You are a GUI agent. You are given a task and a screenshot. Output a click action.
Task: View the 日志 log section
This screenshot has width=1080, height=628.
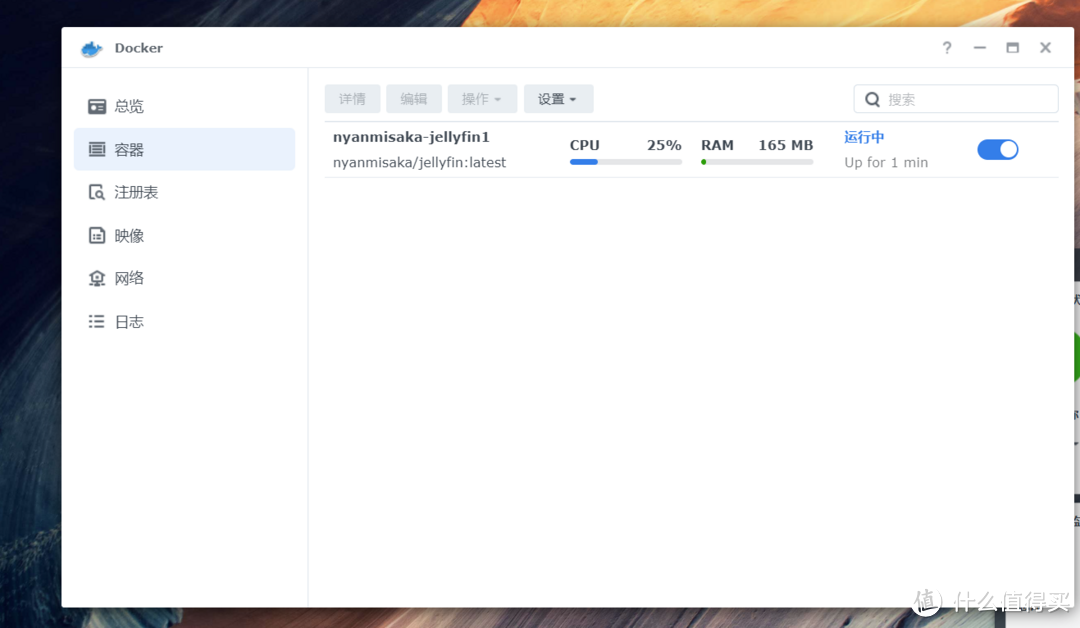point(185,322)
